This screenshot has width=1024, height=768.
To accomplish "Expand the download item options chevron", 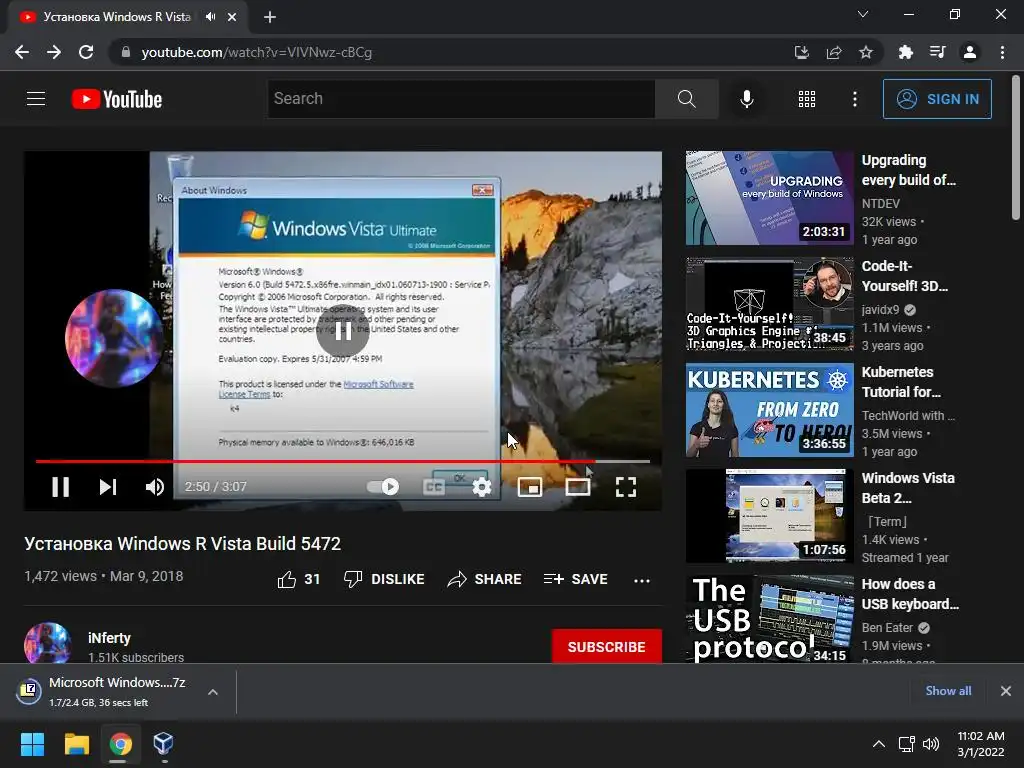I will 213,692.
